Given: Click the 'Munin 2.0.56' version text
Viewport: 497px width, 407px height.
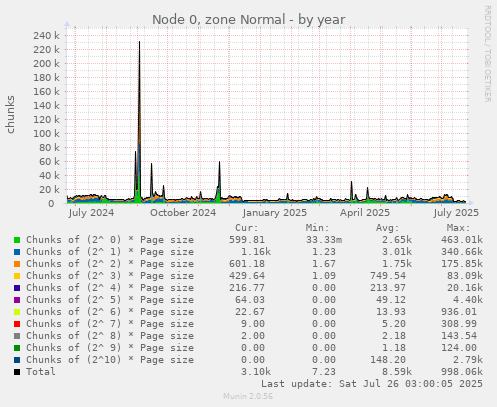Looking at the screenshot, I should tap(248, 396).
